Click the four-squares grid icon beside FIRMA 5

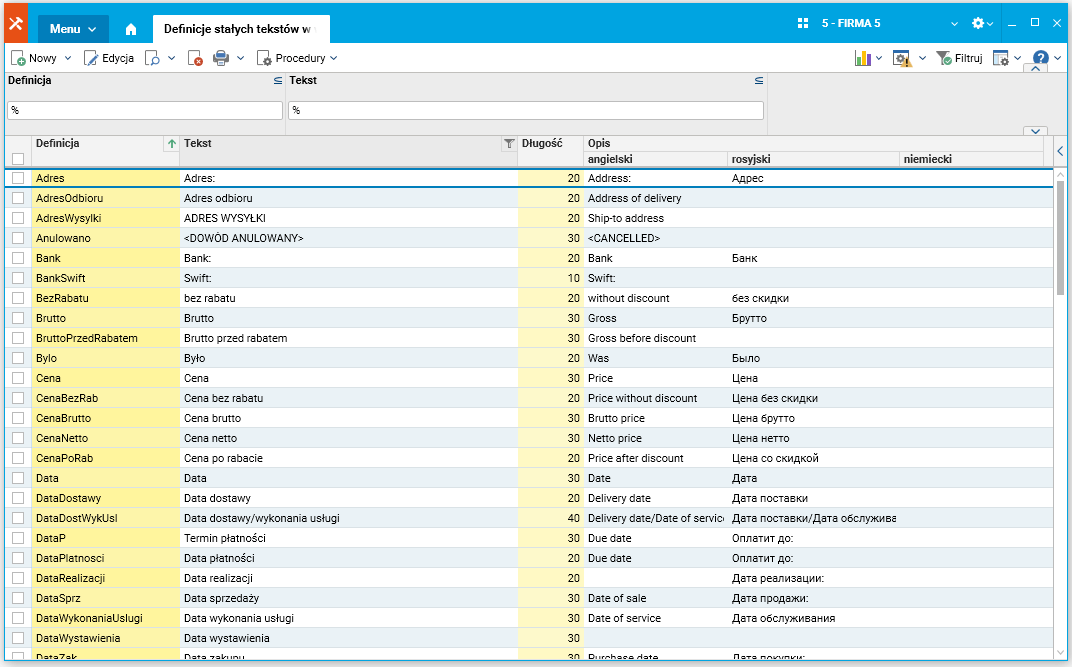click(803, 23)
